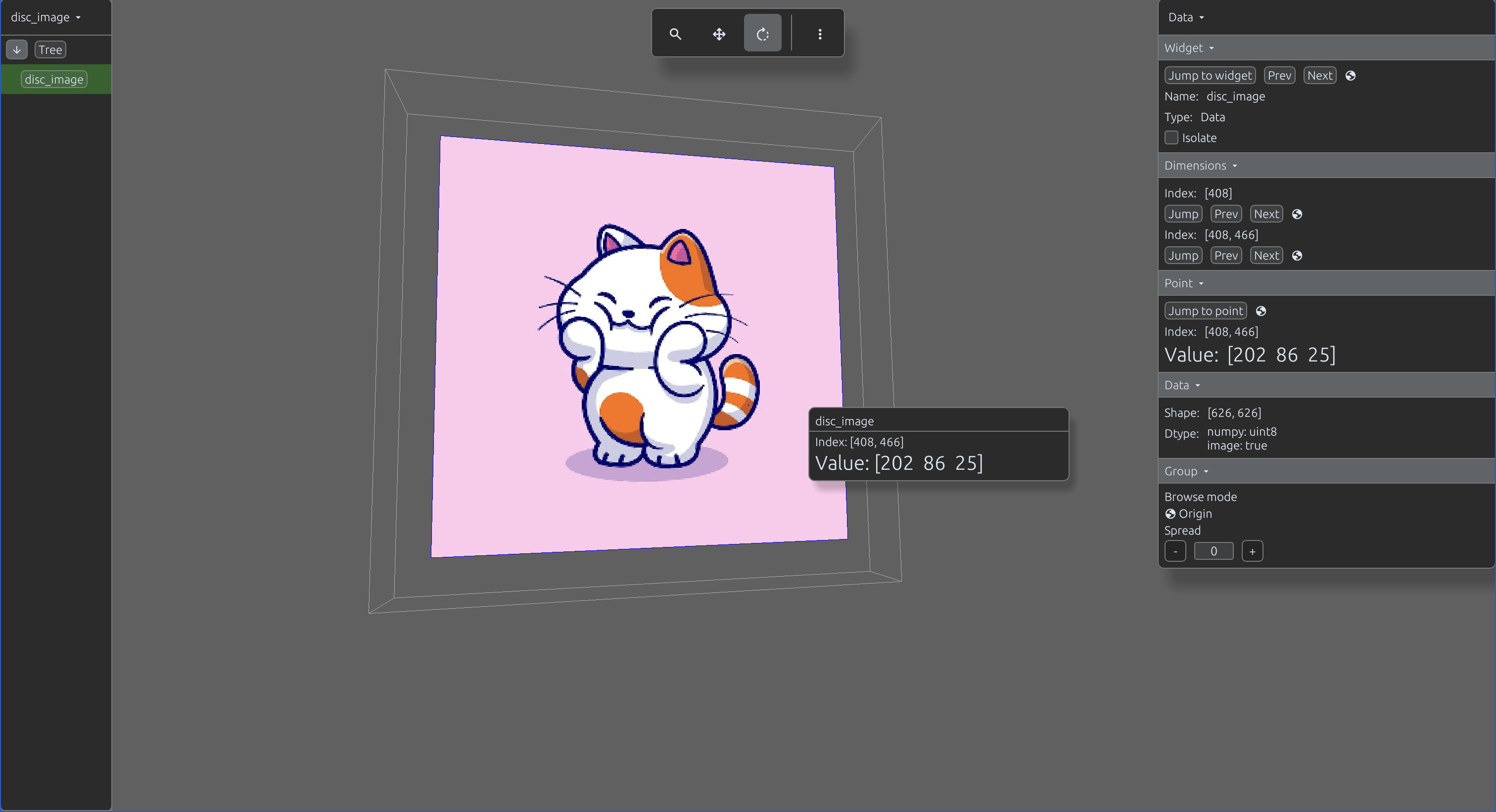
Task: Click globe icon beside Jump to point
Action: (1261, 311)
